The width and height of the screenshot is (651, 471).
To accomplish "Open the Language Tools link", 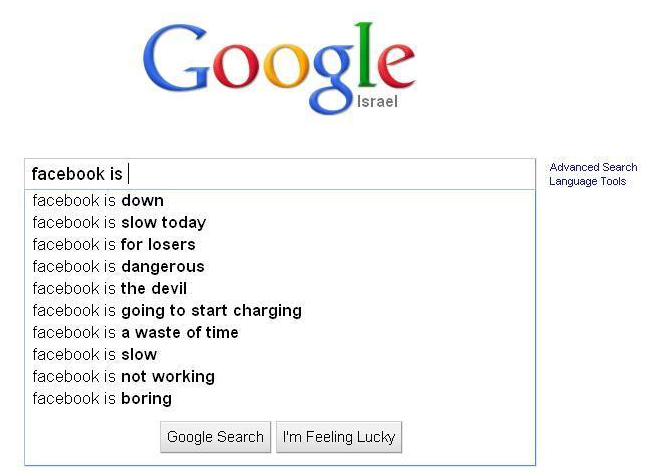I will pyautogui.click(x=587, y=181).
